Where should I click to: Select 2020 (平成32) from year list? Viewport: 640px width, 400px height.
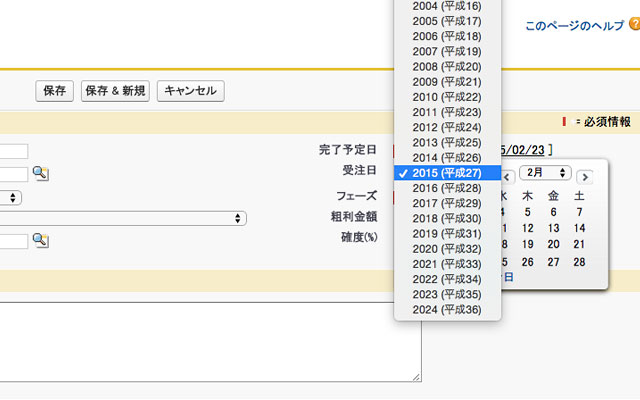pos(447,249)
